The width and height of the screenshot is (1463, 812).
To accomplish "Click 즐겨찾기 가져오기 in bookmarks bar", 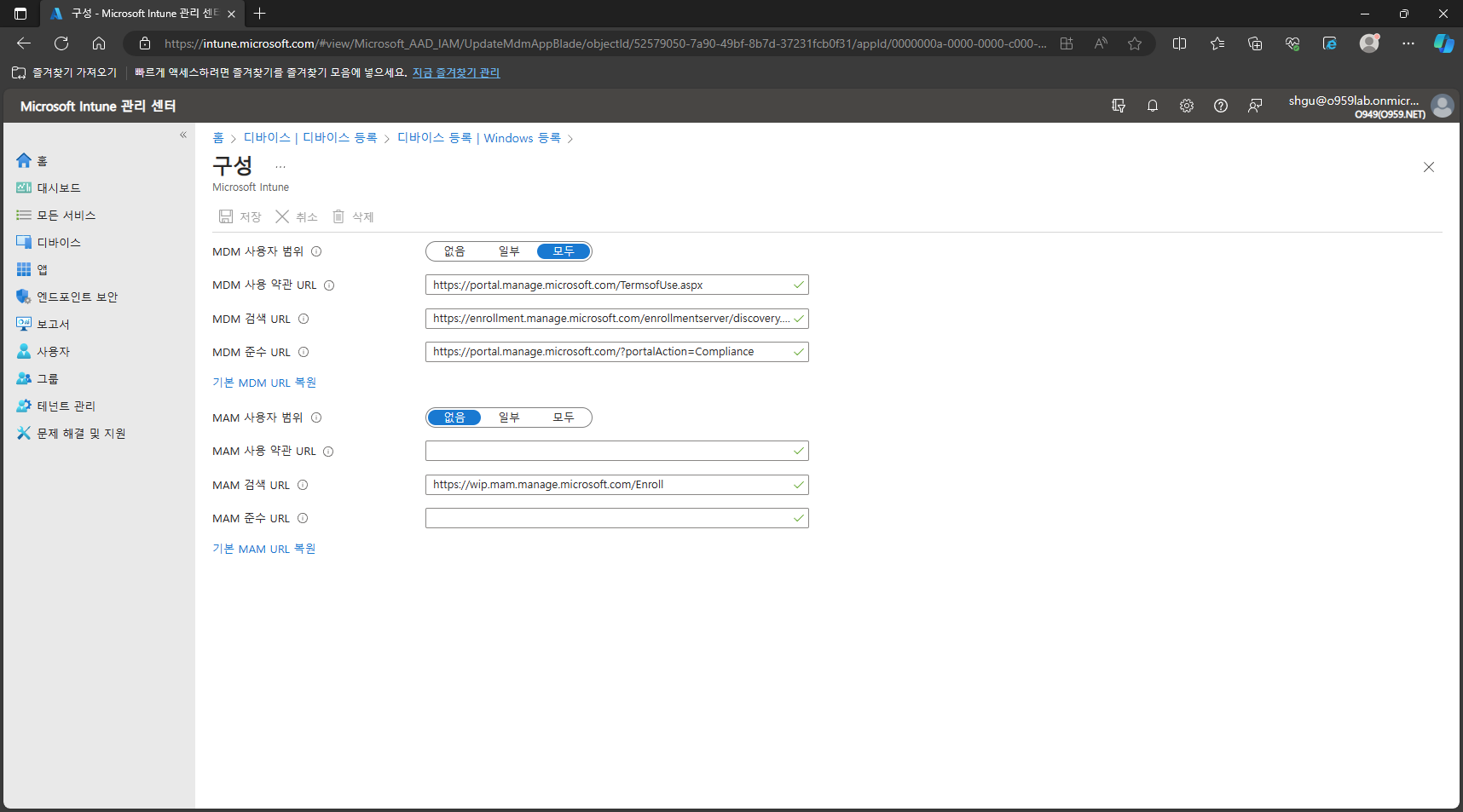I will coord(65,73).
